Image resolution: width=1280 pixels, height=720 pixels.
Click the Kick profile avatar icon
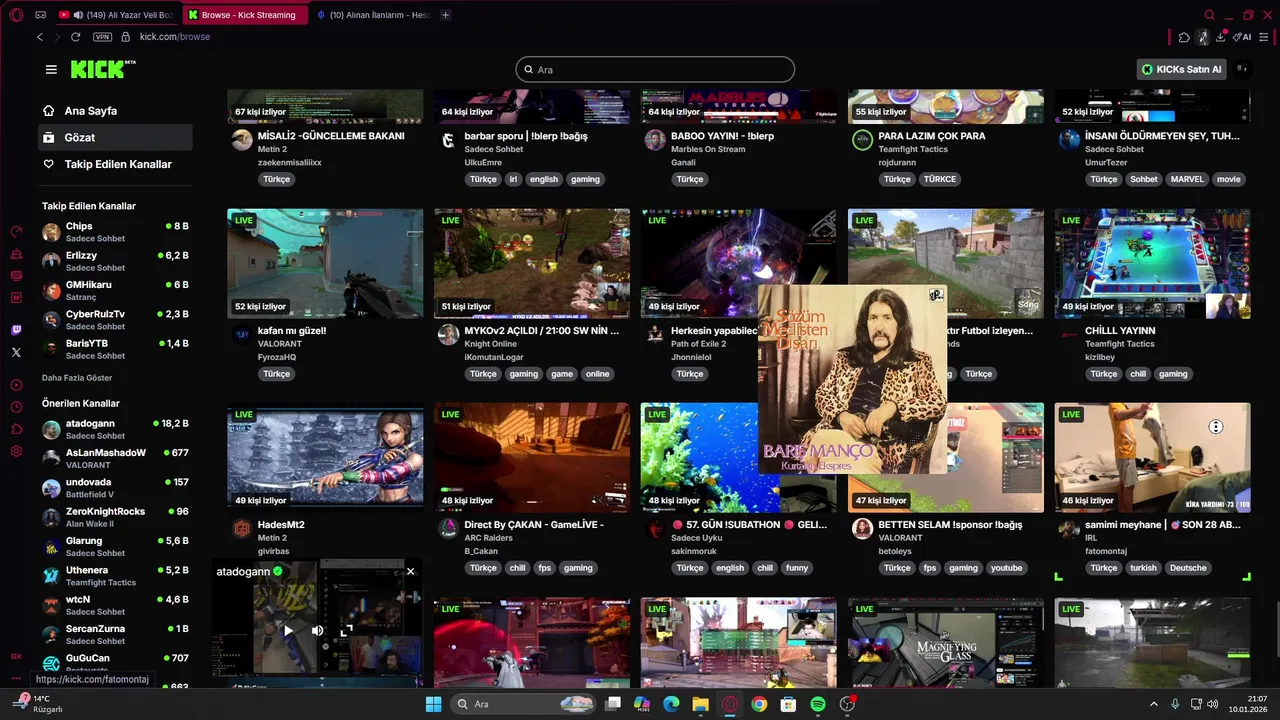click(1242, 69)
